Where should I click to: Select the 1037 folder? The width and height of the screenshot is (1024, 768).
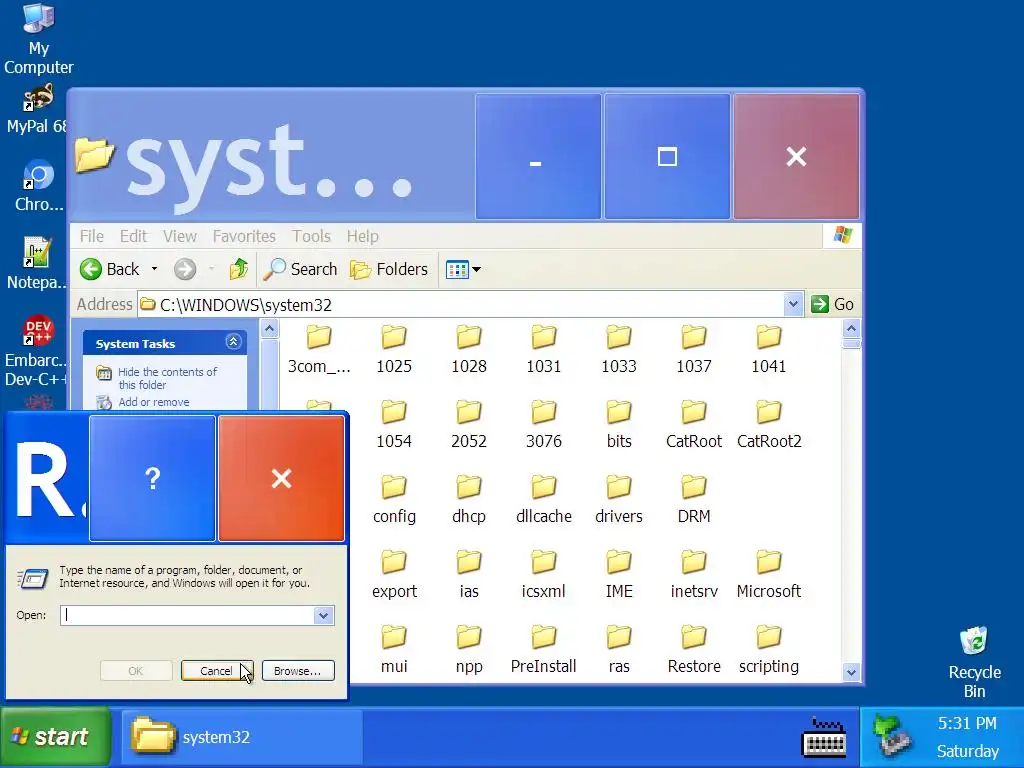click(x=694, y=350)
